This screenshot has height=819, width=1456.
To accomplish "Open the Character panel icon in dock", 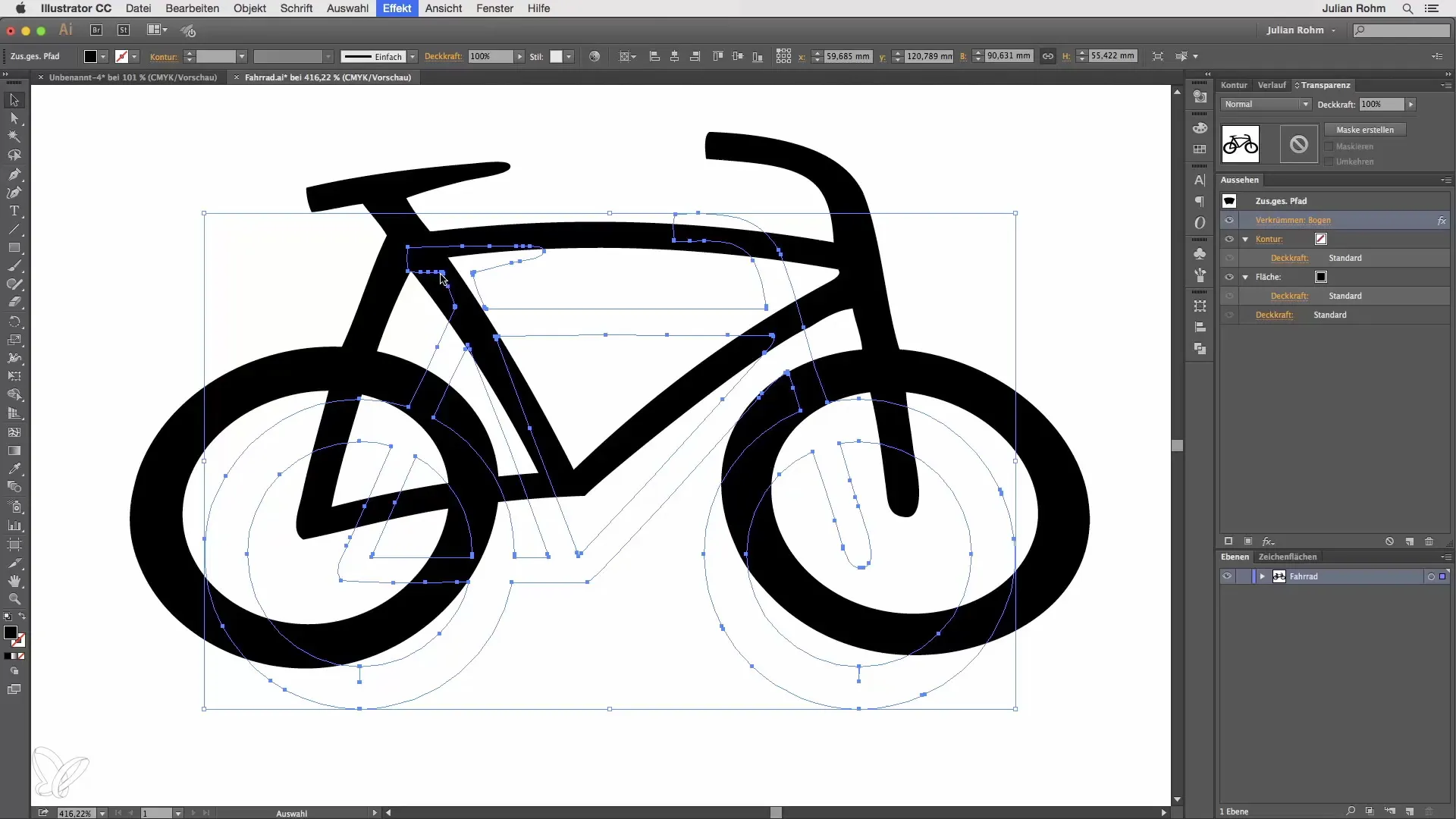I will (x=1200, y=180).
